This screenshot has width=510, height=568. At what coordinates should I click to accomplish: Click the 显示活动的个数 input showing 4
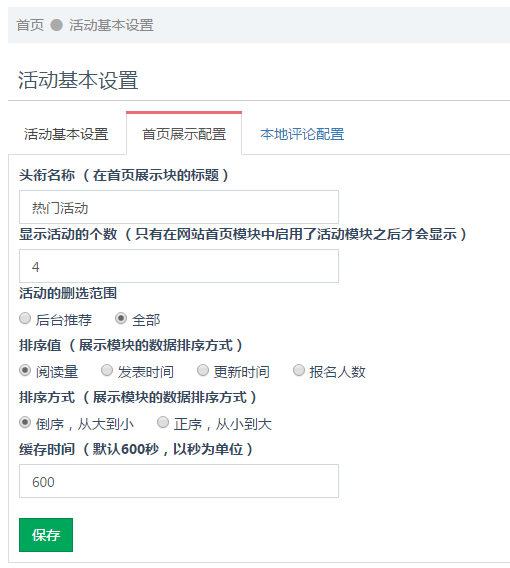click(x=179, y=266)
